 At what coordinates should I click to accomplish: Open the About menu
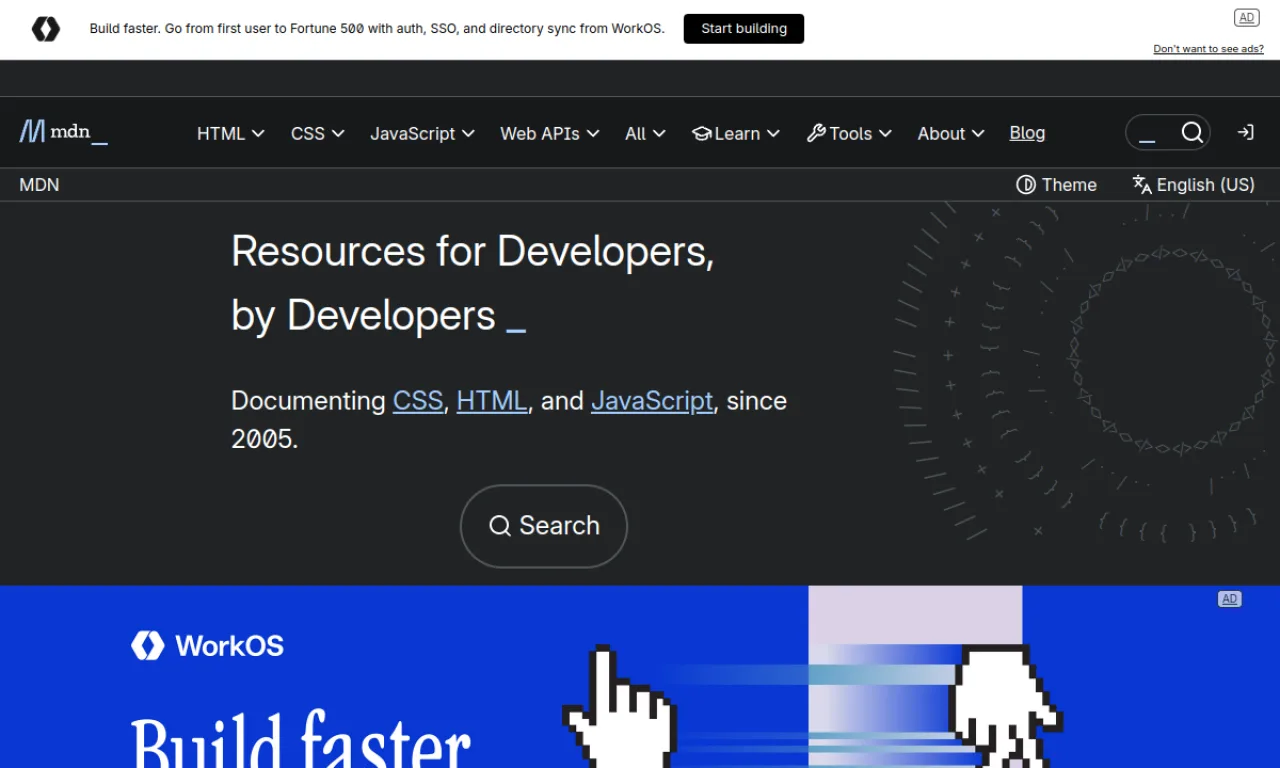(x=952, y=133)
